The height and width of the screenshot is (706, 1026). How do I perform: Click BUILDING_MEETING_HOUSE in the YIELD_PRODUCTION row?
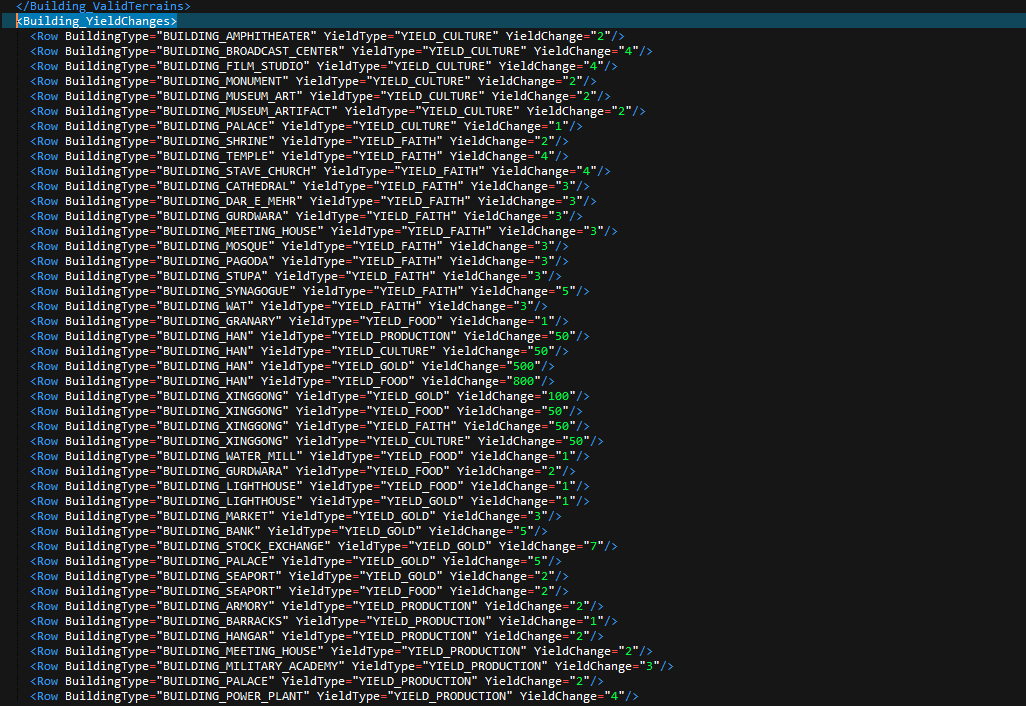point(240,652)
